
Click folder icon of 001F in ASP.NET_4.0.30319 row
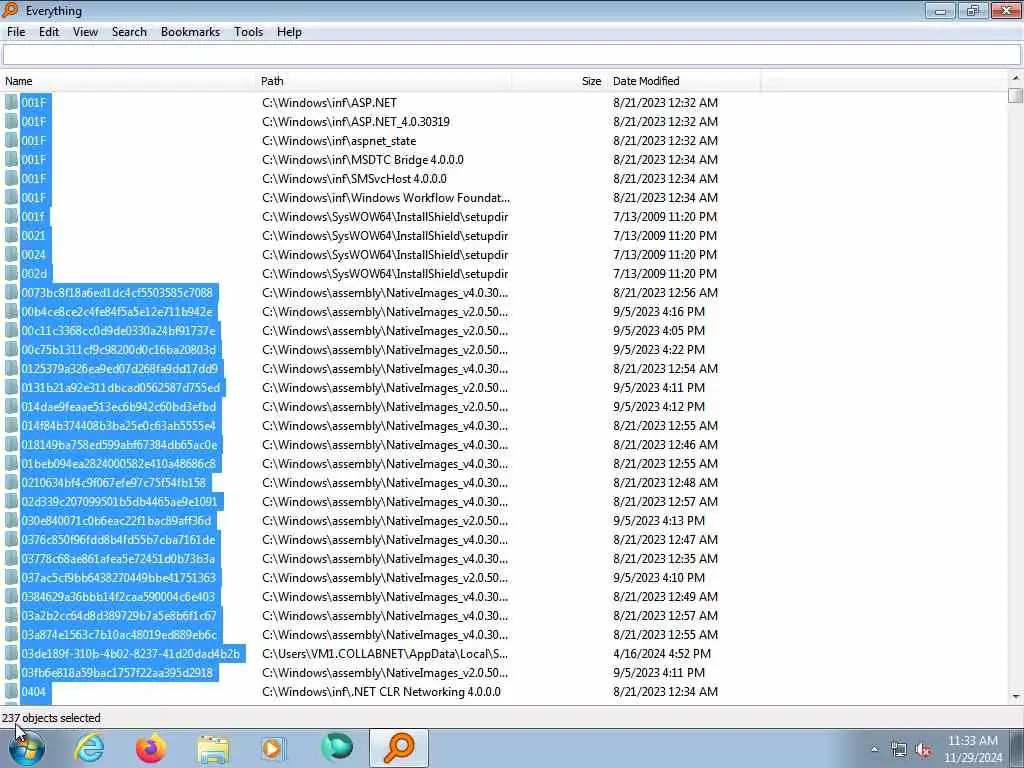[11, 121]
